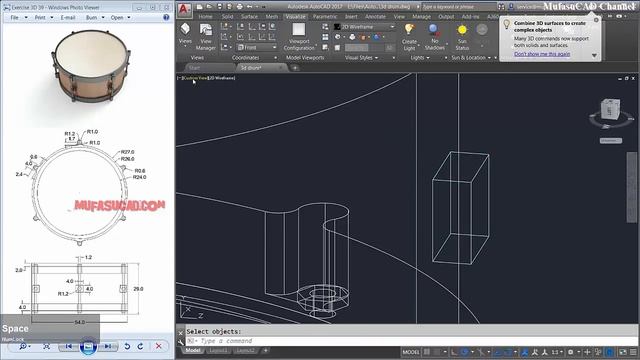Click the sign-in user icon in title bar
The height and width of the screenshot is (360, 640).
coord(511,7)
